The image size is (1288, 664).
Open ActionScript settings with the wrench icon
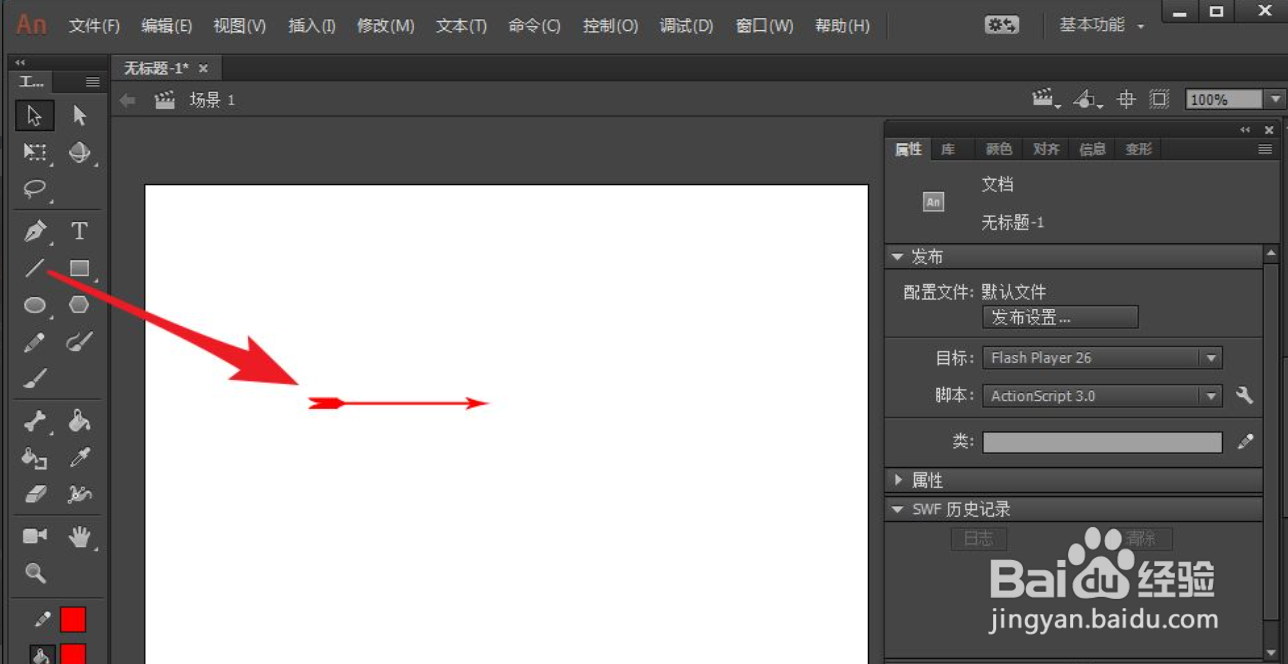click(x=1245, y=395)
